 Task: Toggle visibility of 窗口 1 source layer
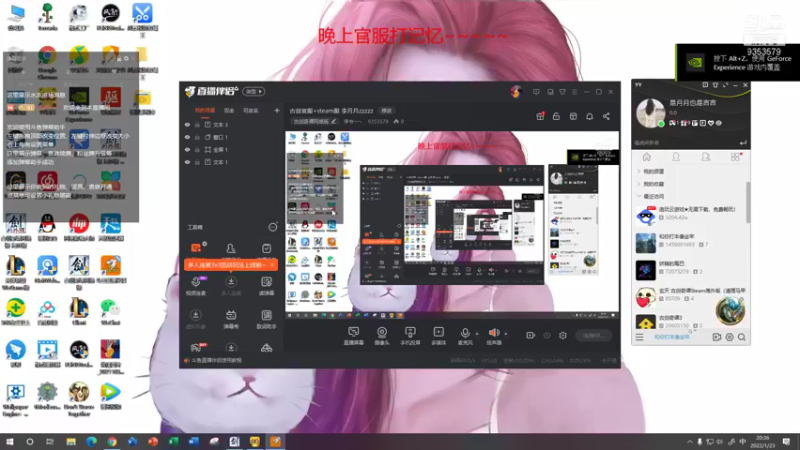187,137
